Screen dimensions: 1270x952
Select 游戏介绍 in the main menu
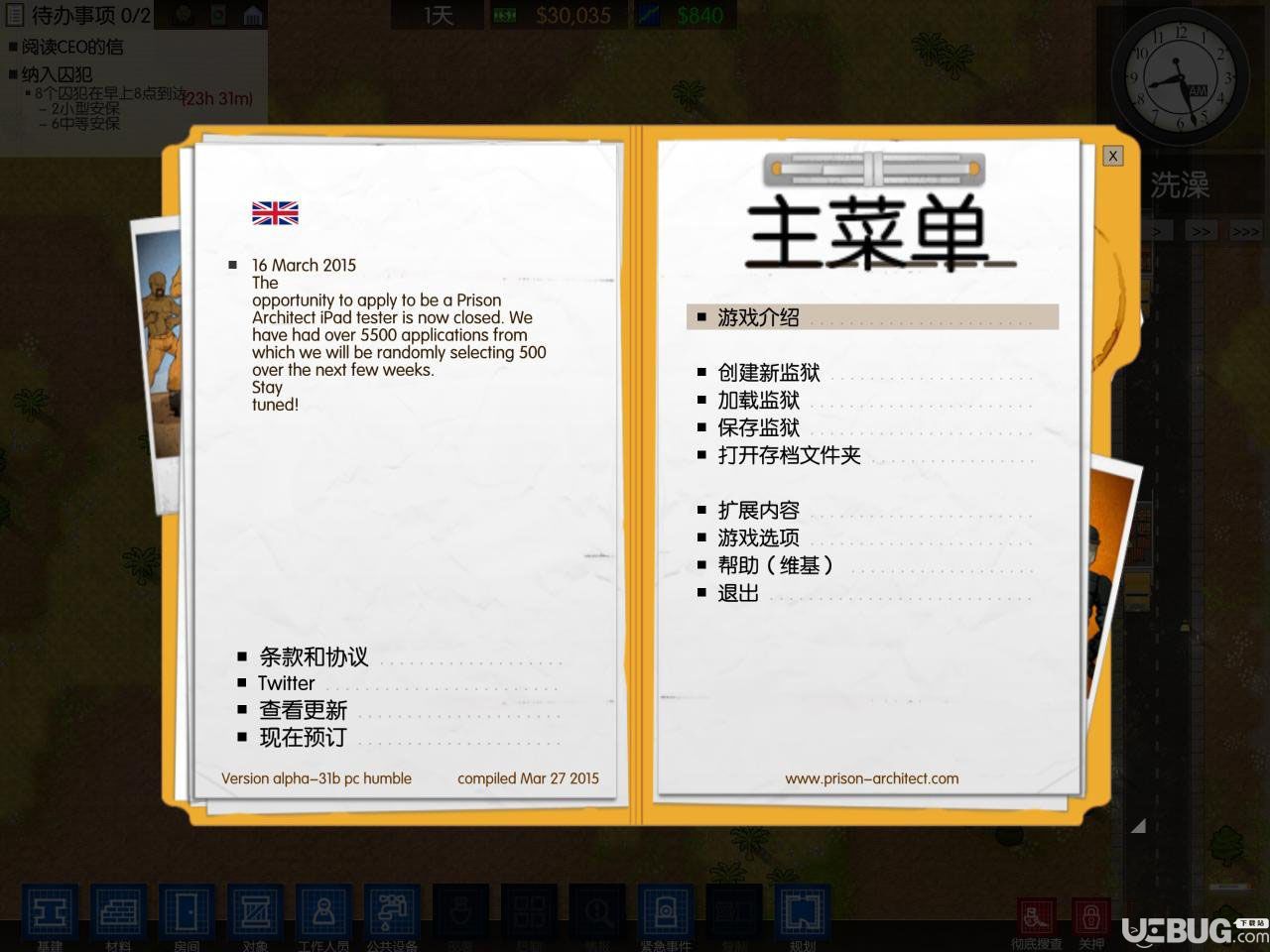[x=758, y=317]
